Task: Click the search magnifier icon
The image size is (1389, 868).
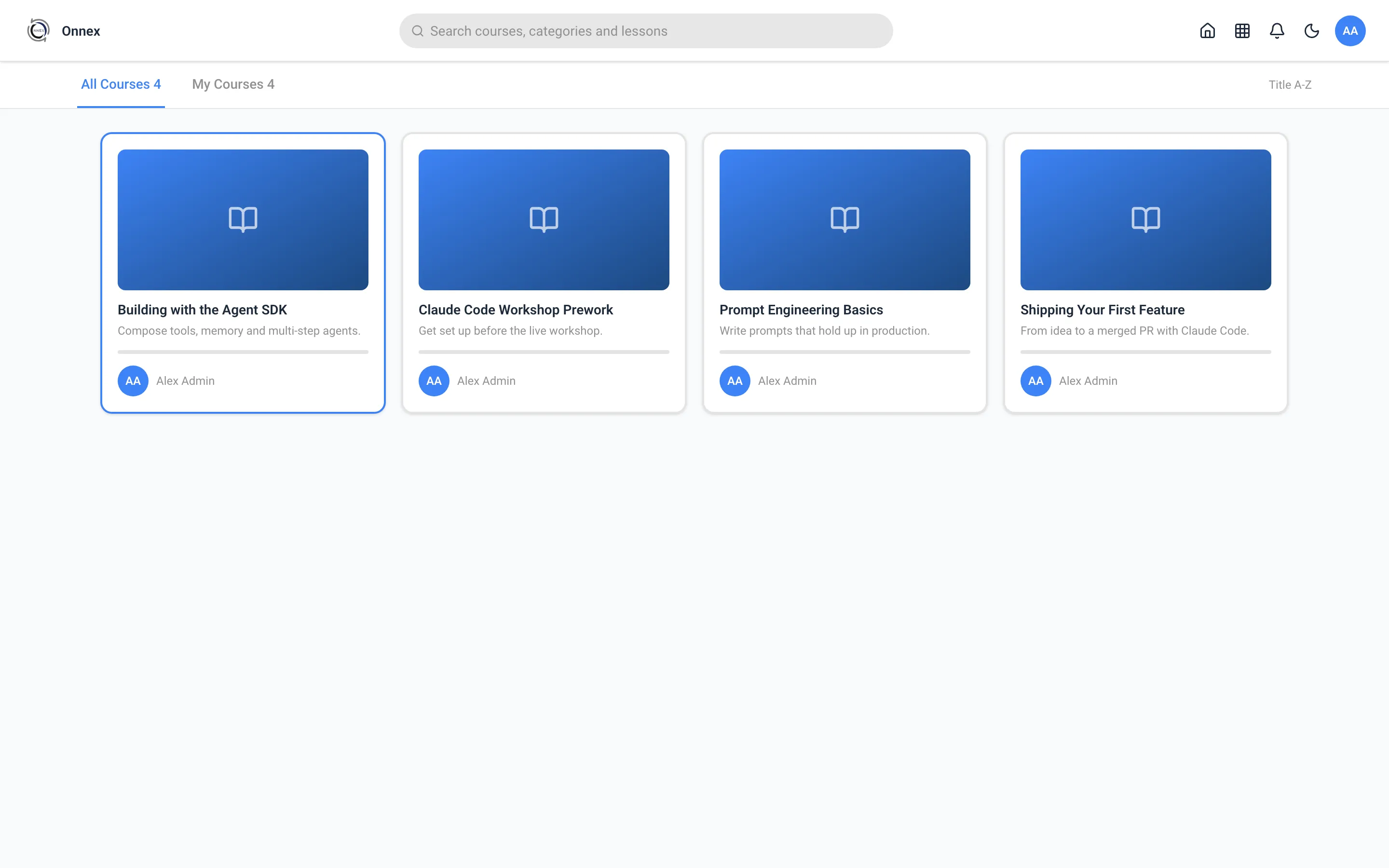Action: [x=417, y=31]
